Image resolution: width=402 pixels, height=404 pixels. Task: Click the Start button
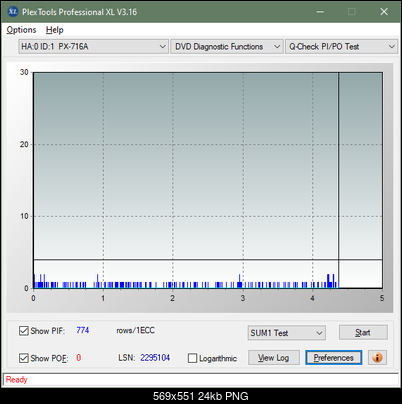(x=363, y=332)
